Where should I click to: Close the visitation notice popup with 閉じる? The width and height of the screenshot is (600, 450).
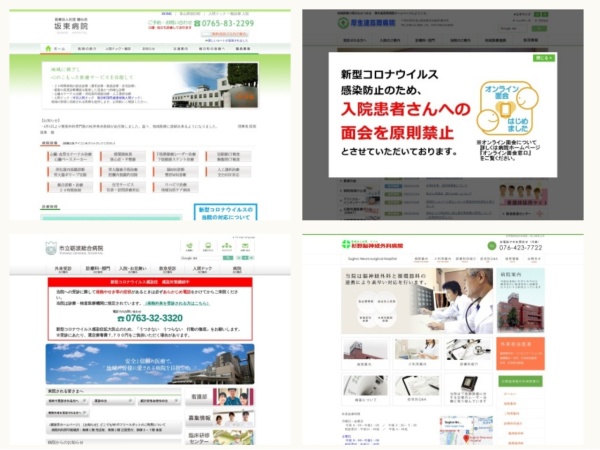pyautogui.click(x=543, y=58)
